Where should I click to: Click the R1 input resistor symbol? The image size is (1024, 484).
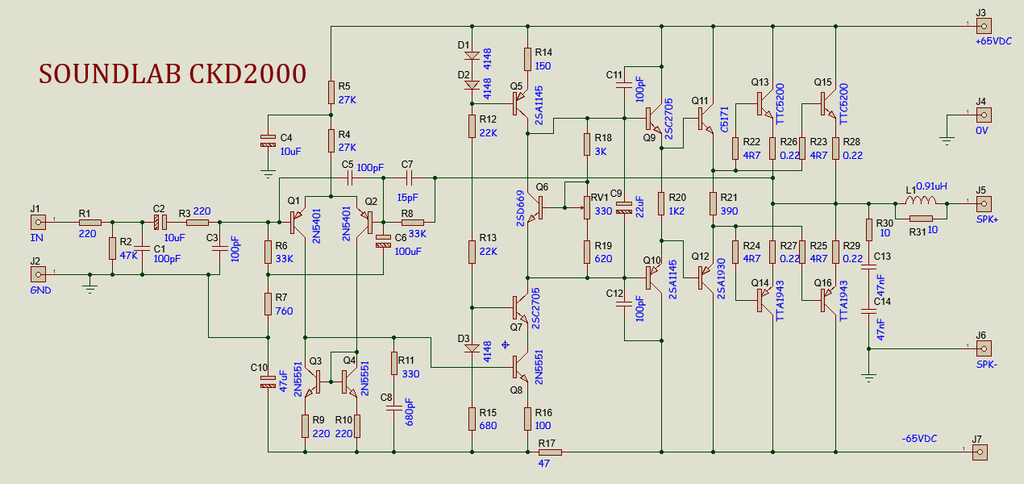[x=89, y=222]
